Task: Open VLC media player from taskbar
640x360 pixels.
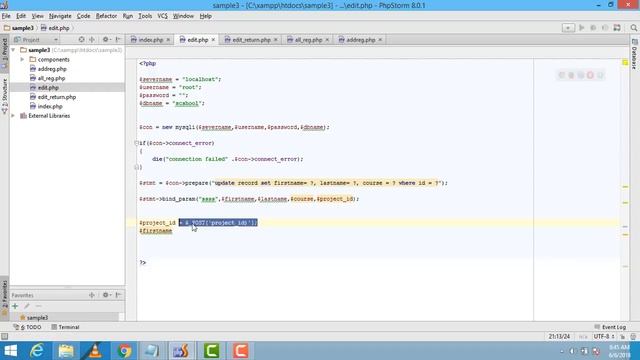Action: click(x=95, y=351)
